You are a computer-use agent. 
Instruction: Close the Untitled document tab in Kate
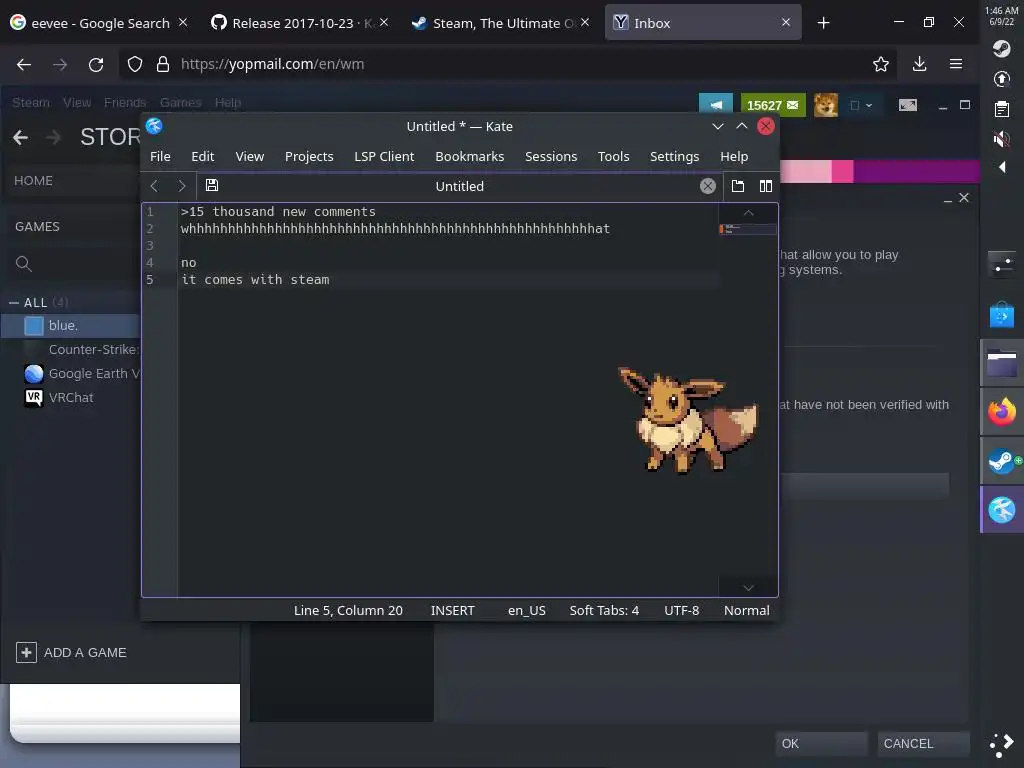click(707, 186)
